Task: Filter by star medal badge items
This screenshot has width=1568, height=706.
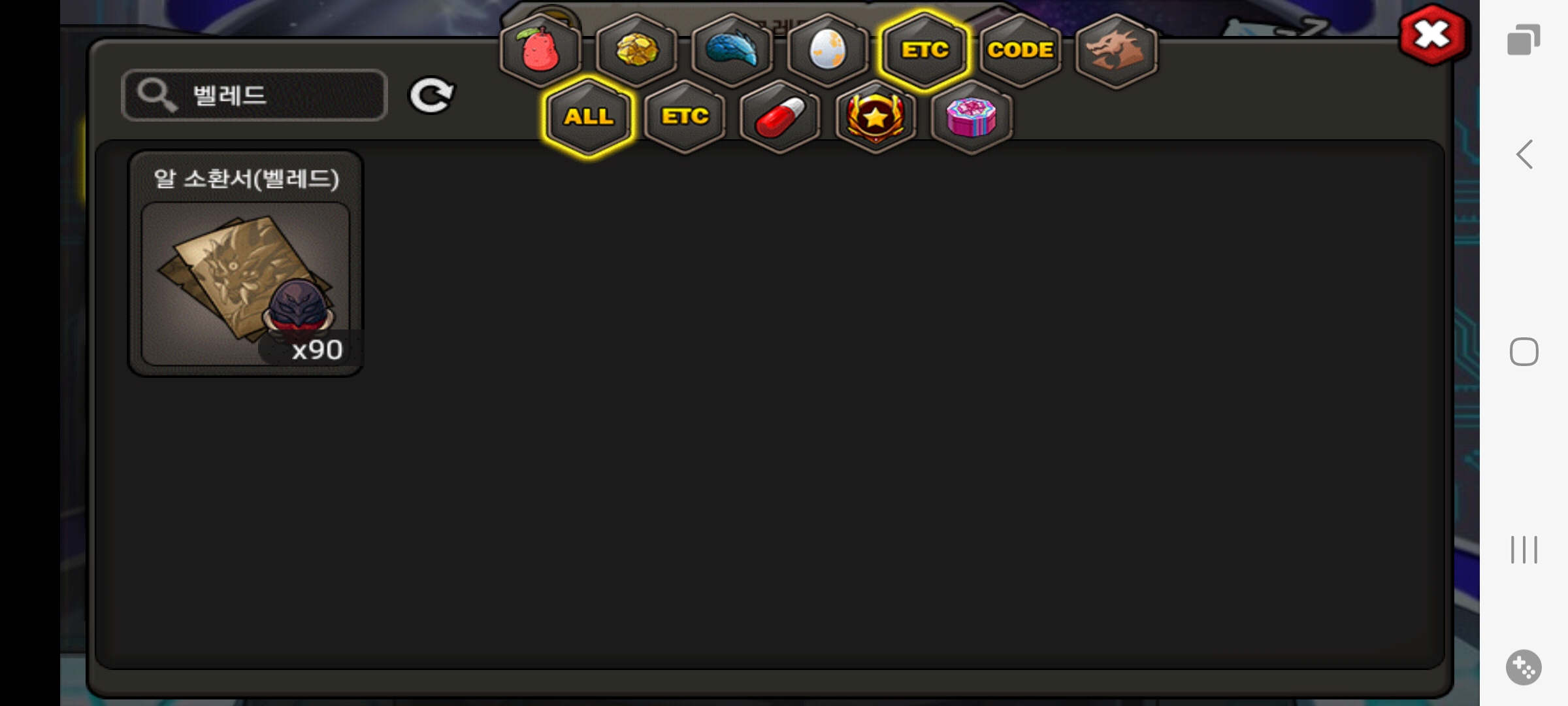Action: (x=875, y=117)
